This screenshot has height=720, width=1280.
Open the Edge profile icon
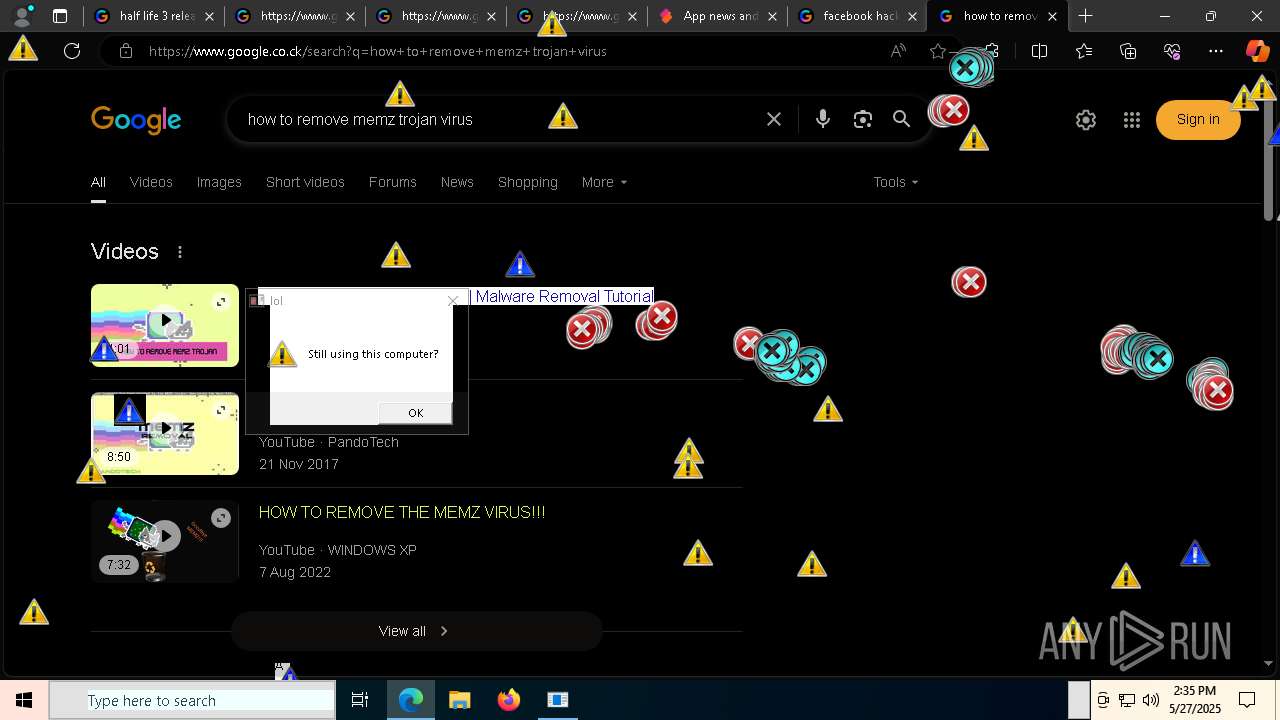(22, 16)
